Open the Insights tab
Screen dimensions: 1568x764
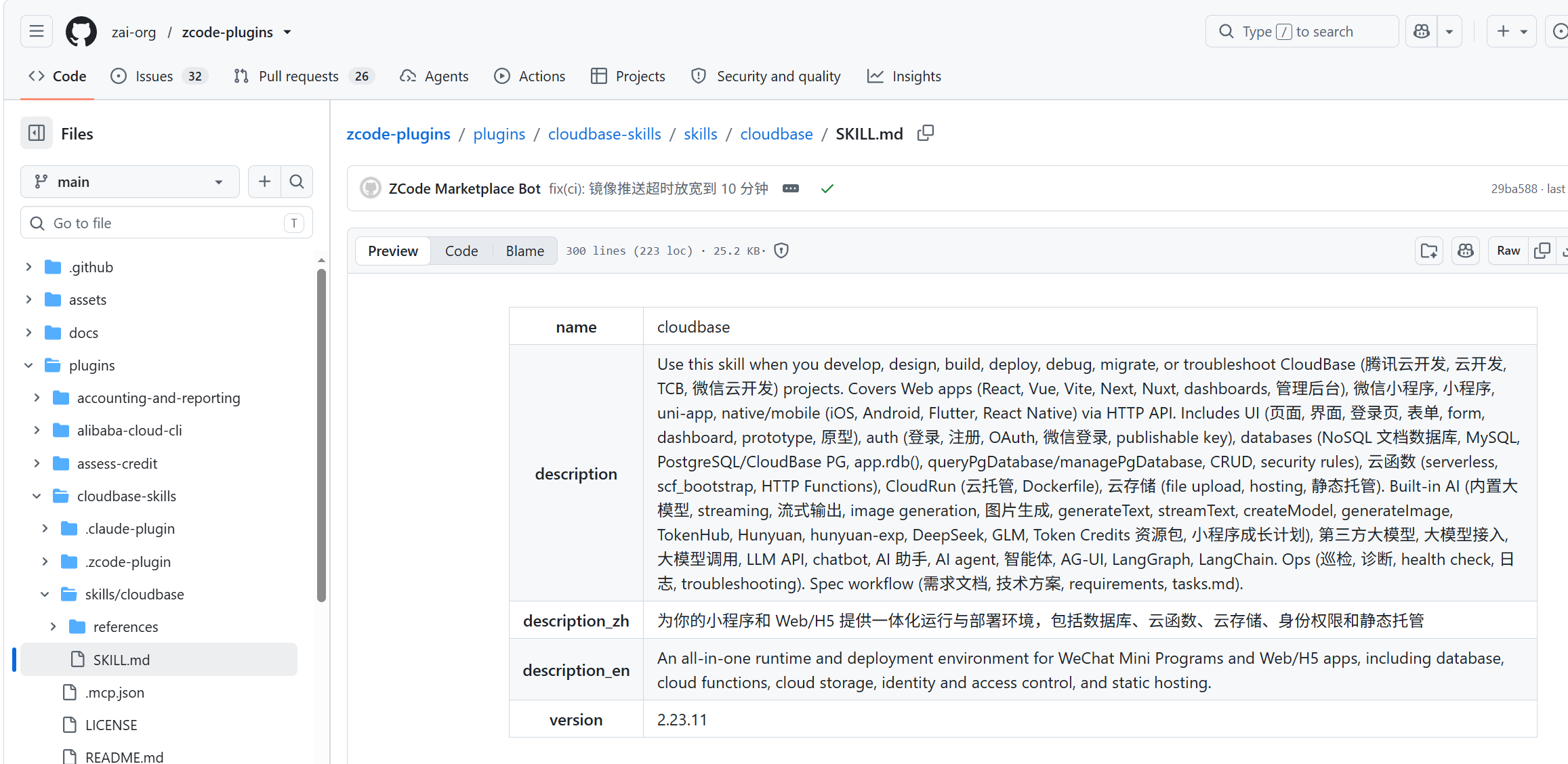[904, 76]
